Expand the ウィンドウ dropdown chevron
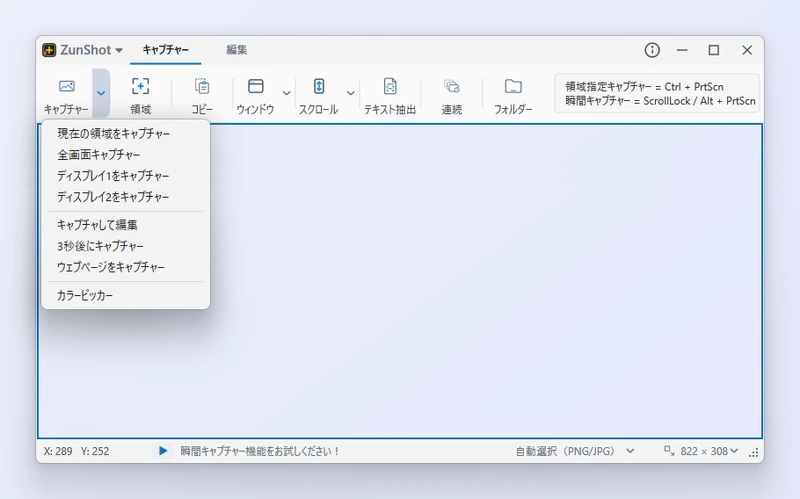This screenshot has height=499, width=800. tap(287, 93)
